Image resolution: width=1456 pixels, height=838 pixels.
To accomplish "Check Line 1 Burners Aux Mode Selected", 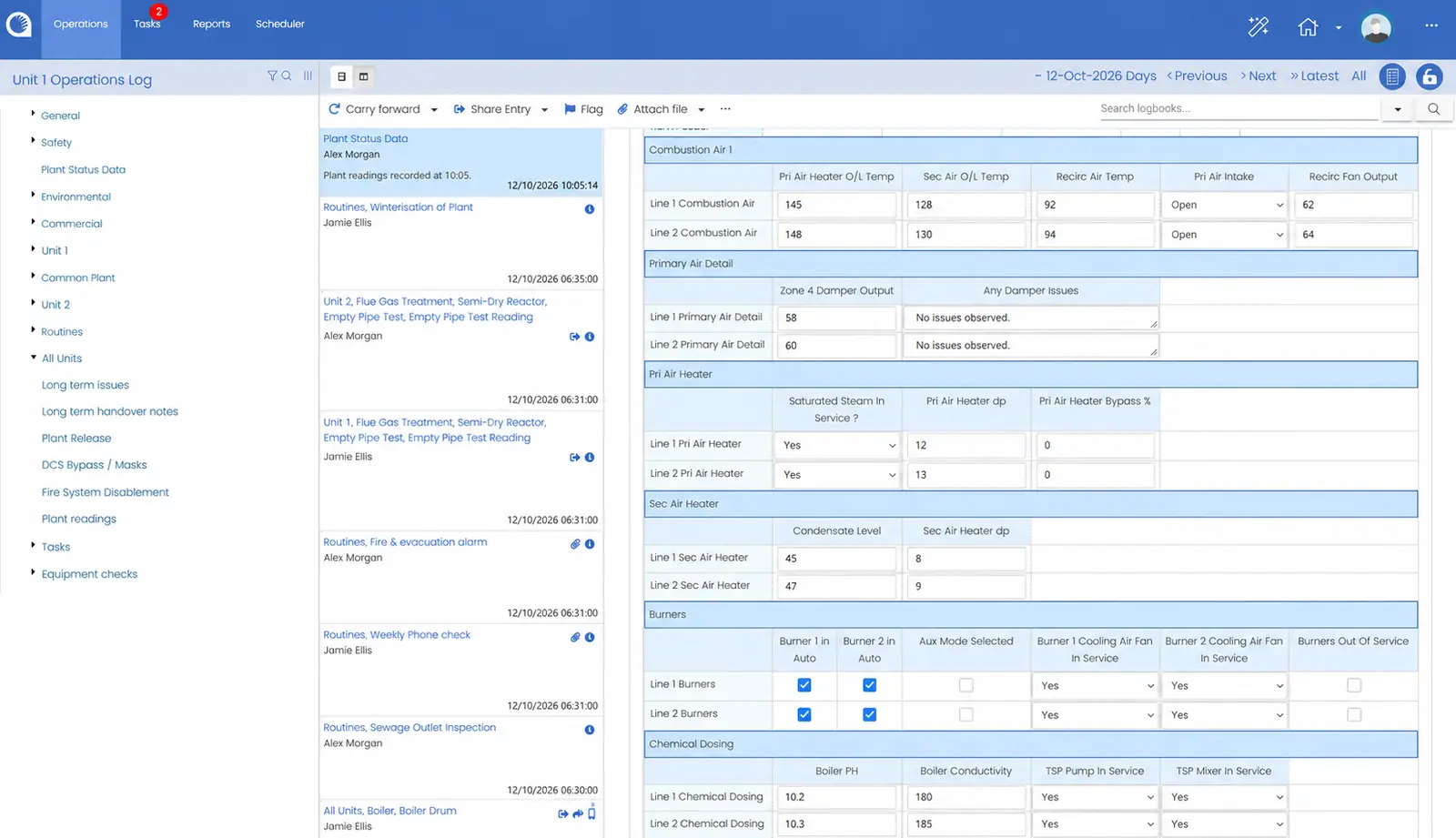I will [x=966, y=685].
